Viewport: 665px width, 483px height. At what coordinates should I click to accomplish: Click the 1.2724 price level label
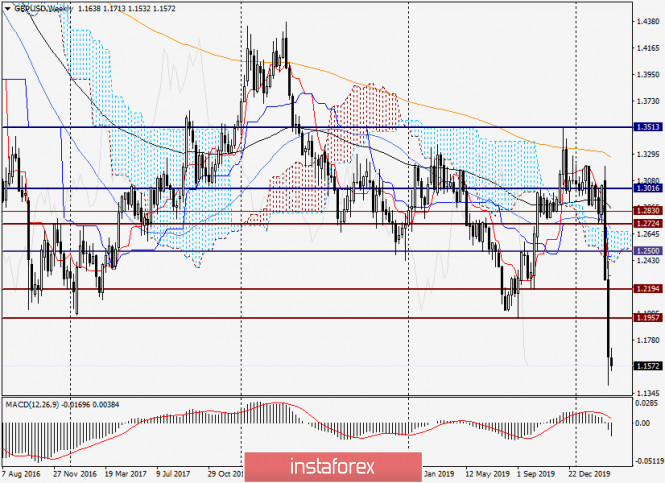coord(648,223)
